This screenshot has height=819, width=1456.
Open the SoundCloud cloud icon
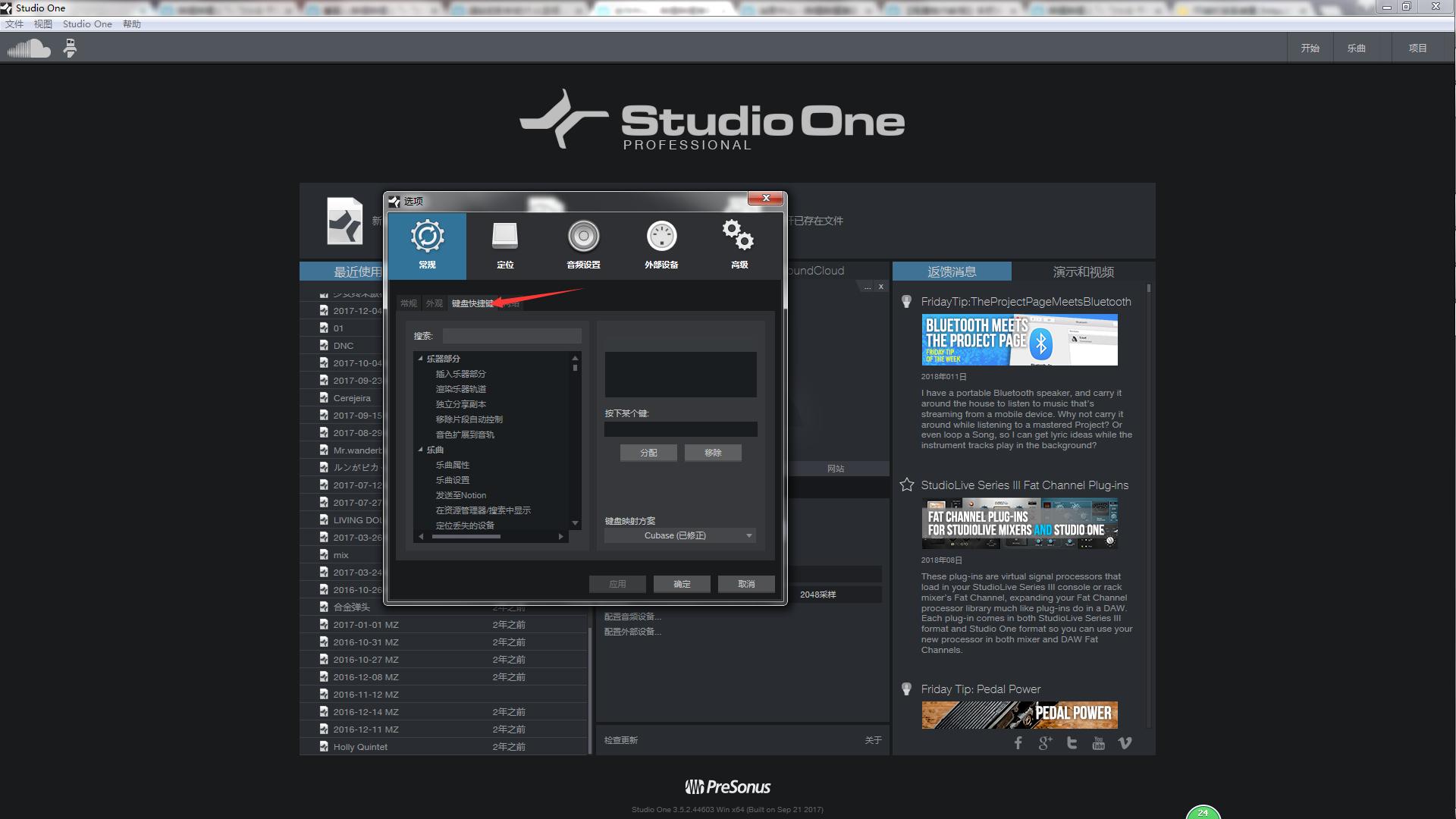point(29,49)
